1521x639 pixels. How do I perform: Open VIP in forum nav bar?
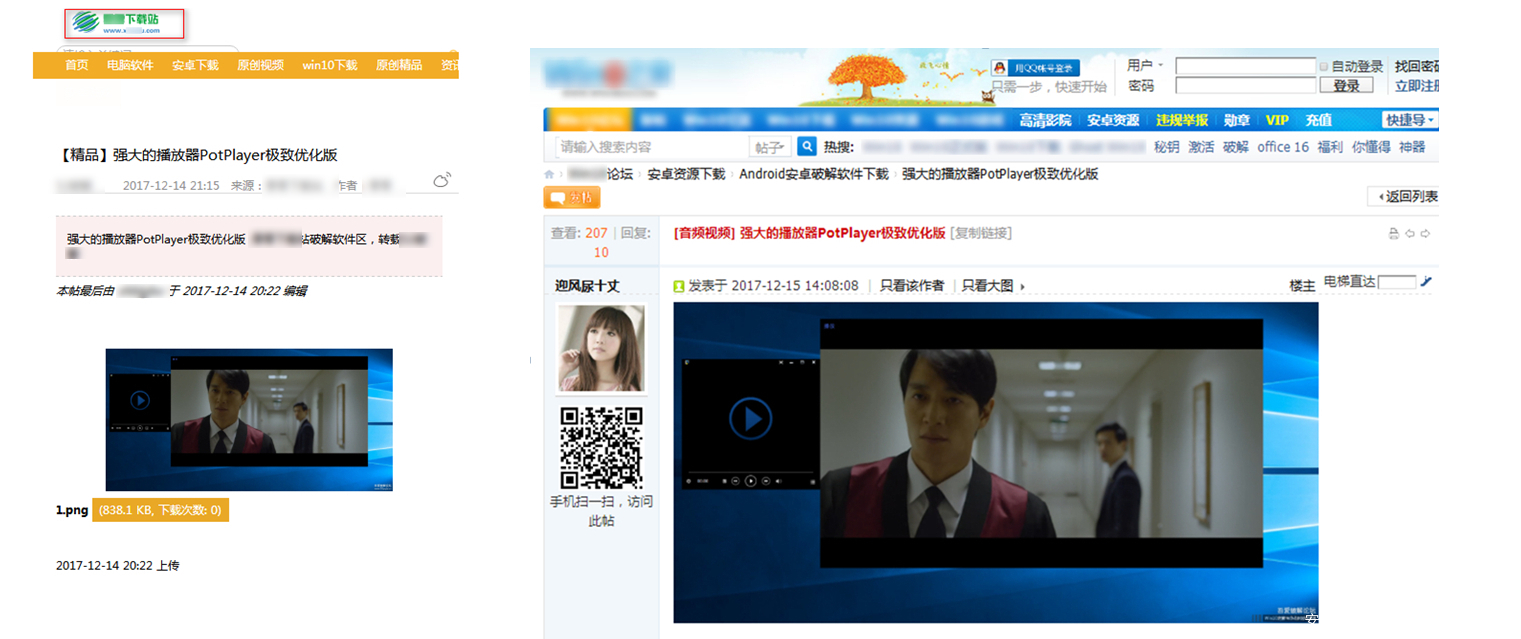pos(1277,120)
